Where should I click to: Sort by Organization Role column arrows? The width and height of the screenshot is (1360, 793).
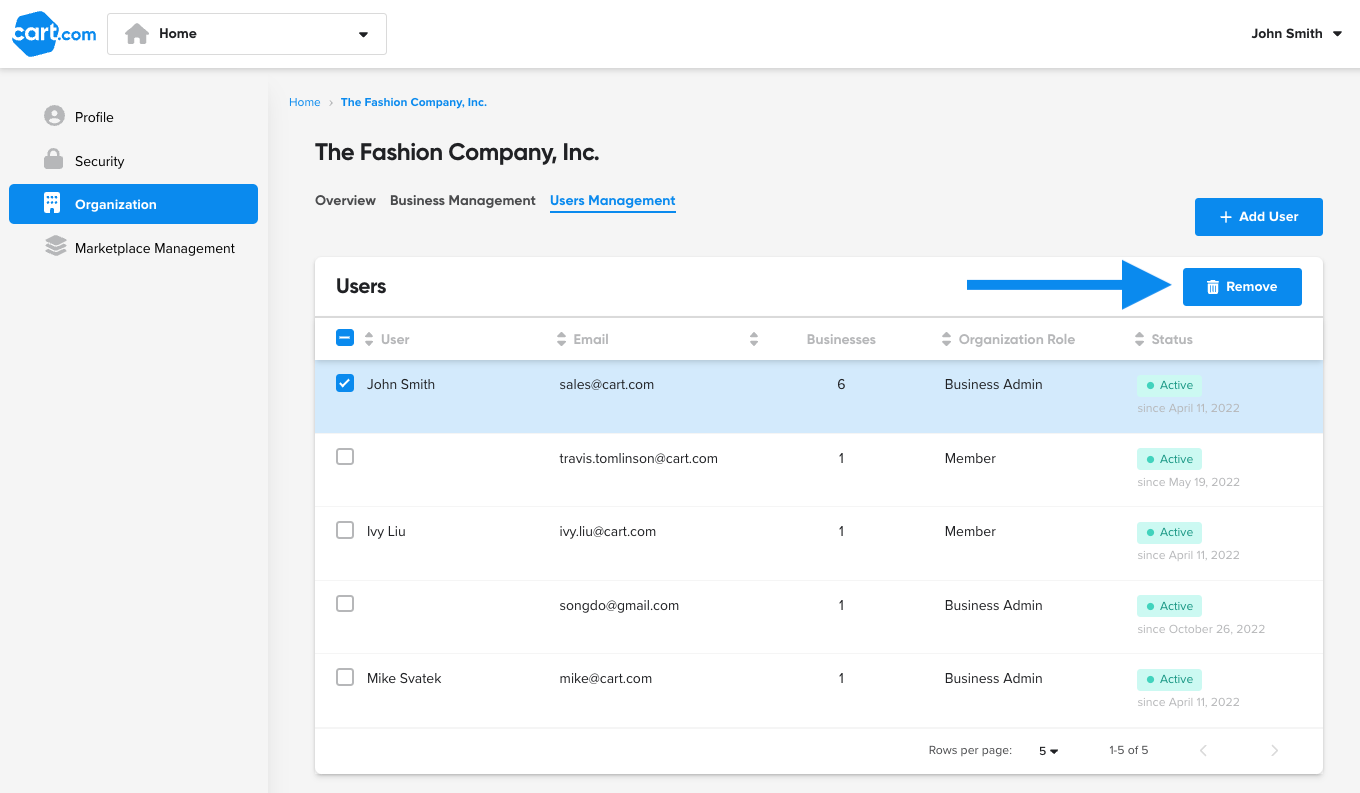[x=946, y=339]
